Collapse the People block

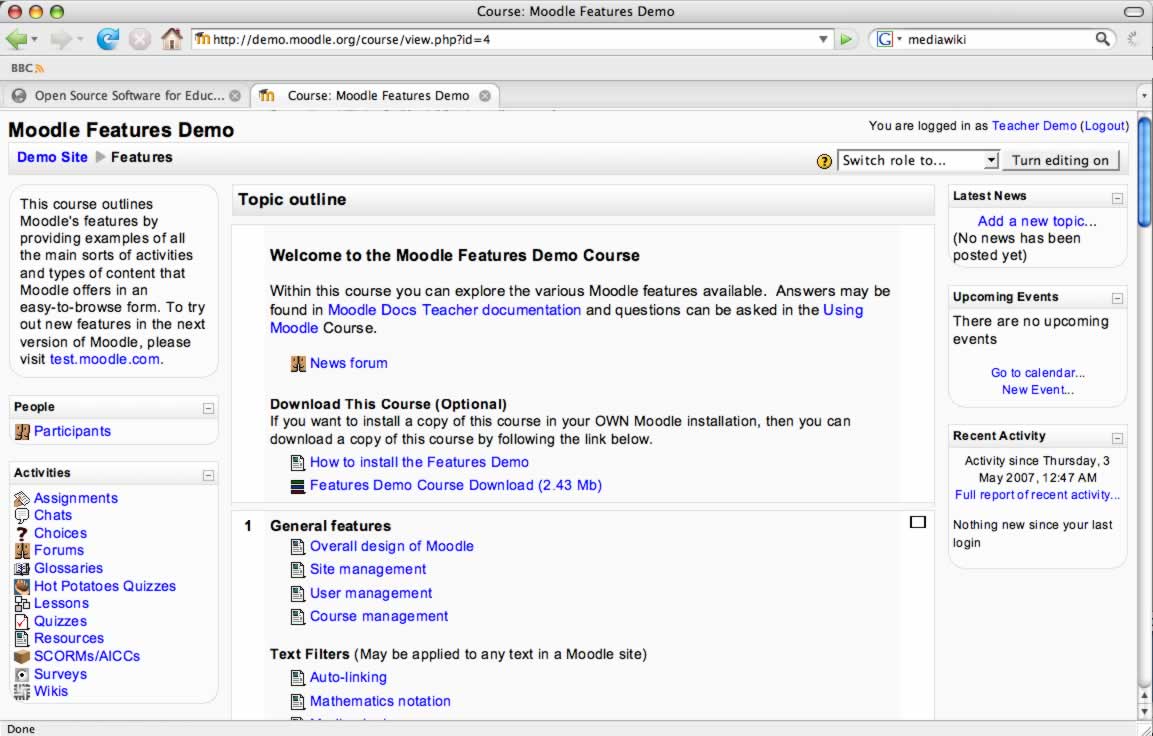[x=208, y=408]
